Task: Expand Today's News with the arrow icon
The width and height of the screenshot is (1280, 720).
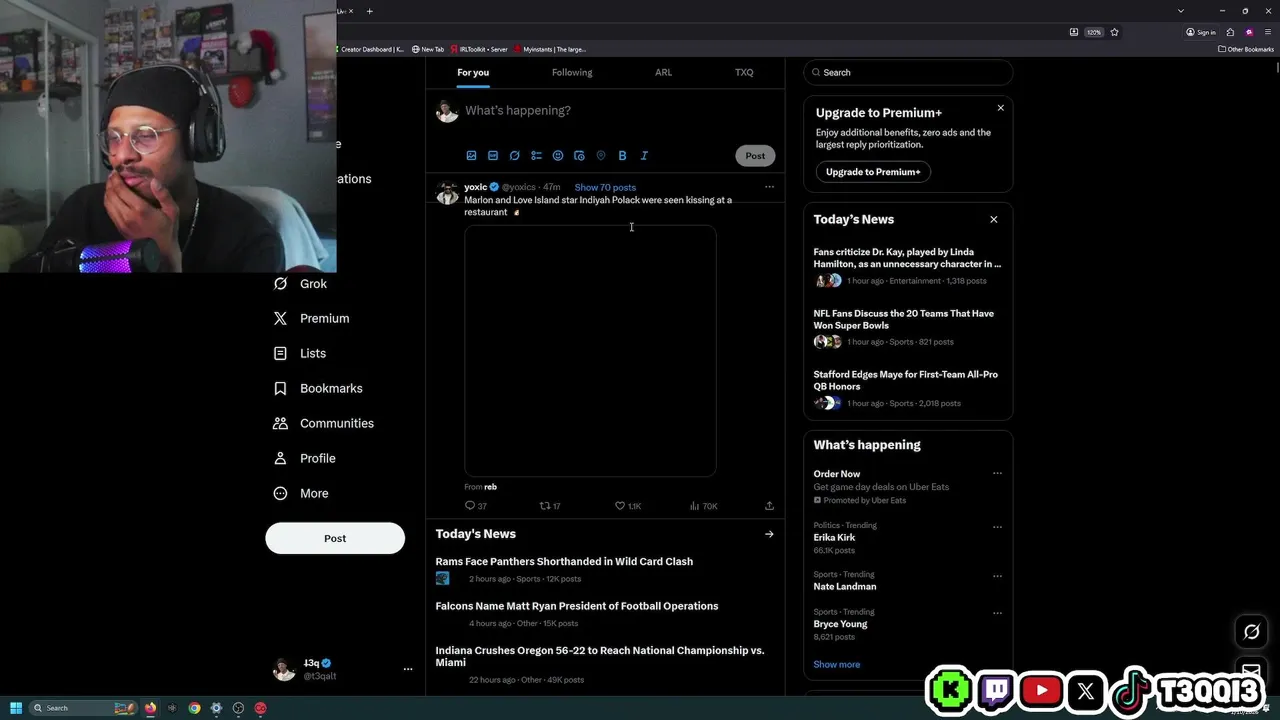Action: tap(769, 535)
